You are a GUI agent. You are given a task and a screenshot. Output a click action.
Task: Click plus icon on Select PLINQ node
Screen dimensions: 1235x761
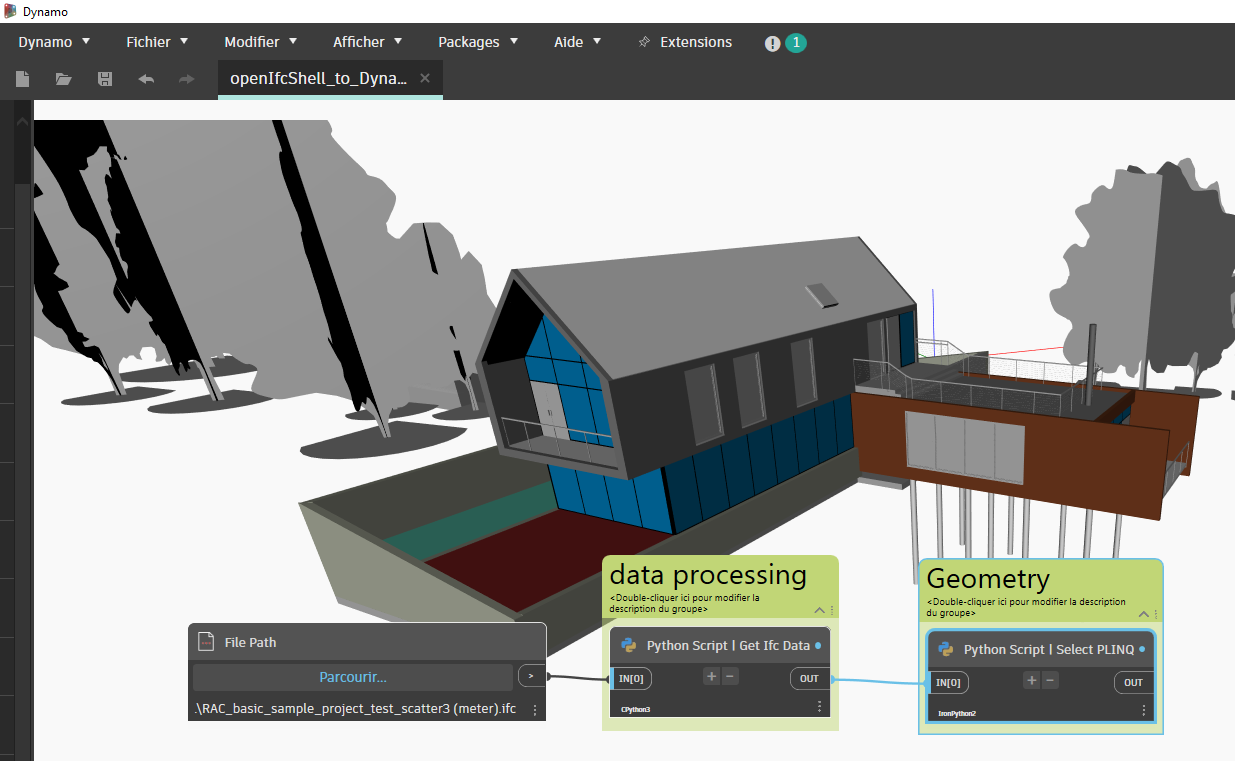(x=1031, y=680)
